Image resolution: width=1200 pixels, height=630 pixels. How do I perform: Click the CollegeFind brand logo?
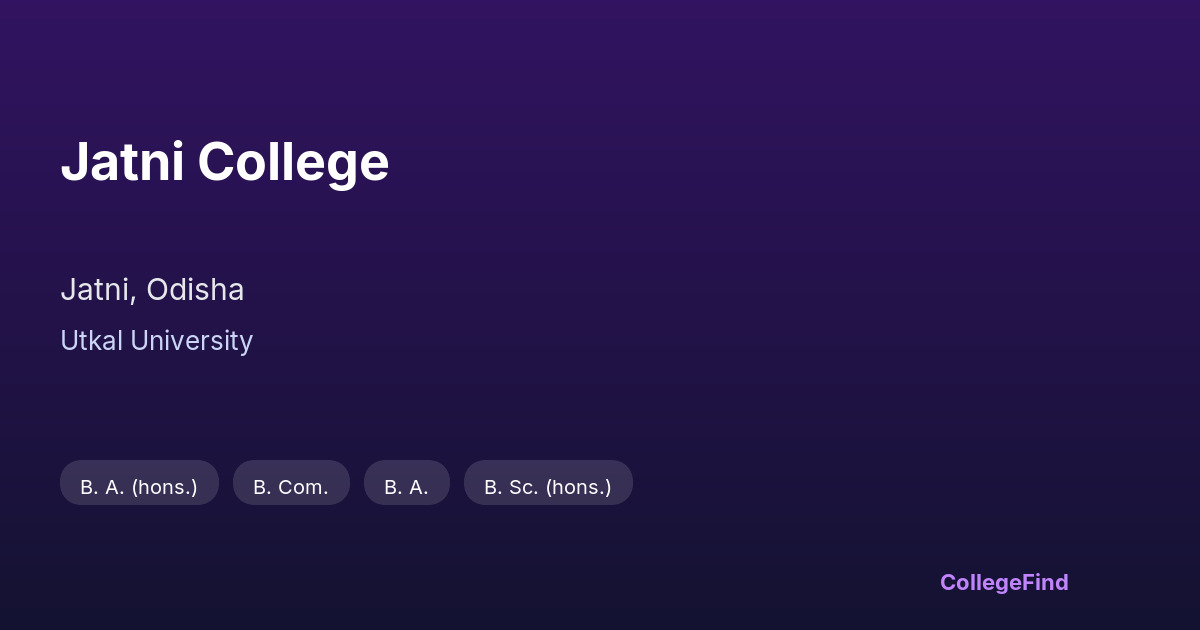1003,582
